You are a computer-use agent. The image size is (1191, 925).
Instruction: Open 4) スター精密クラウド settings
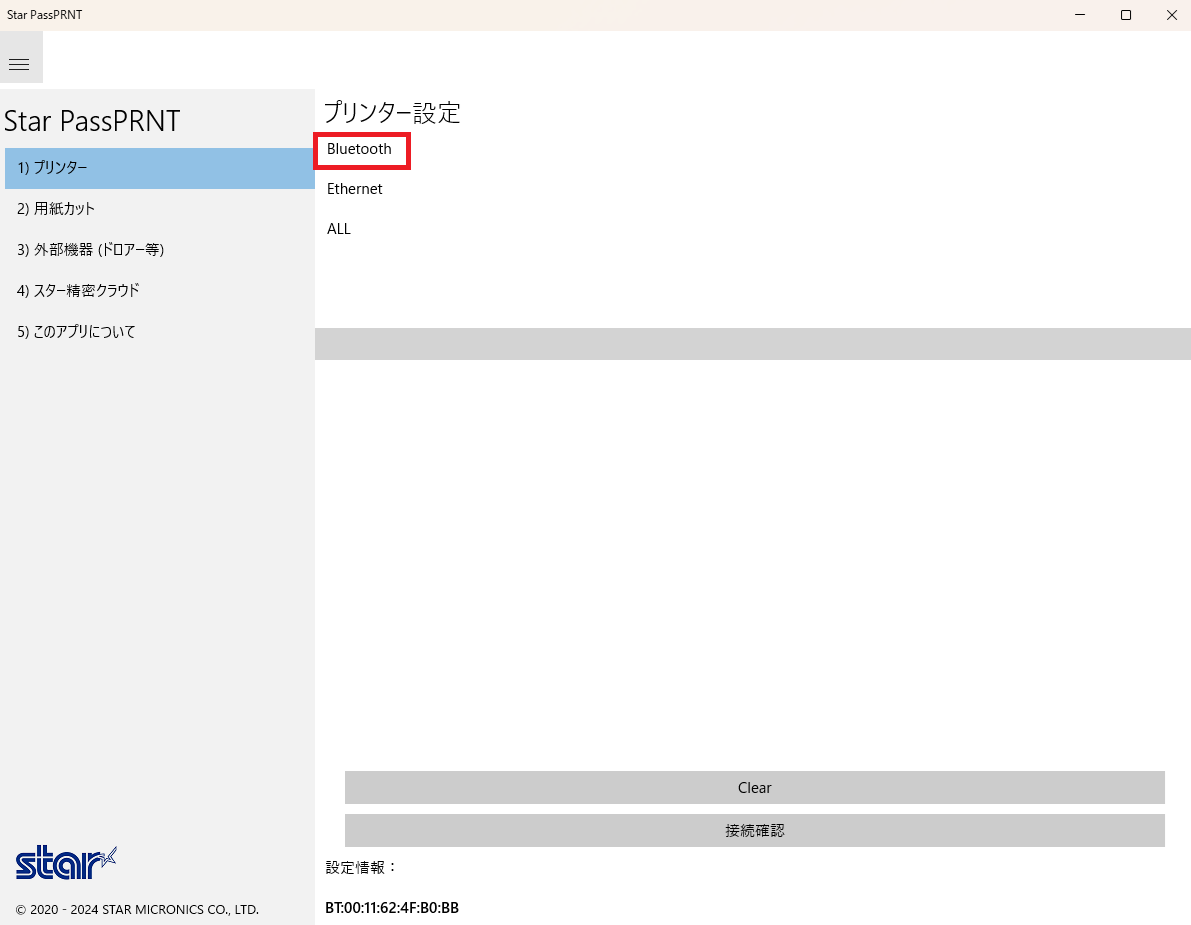point(158,291)
